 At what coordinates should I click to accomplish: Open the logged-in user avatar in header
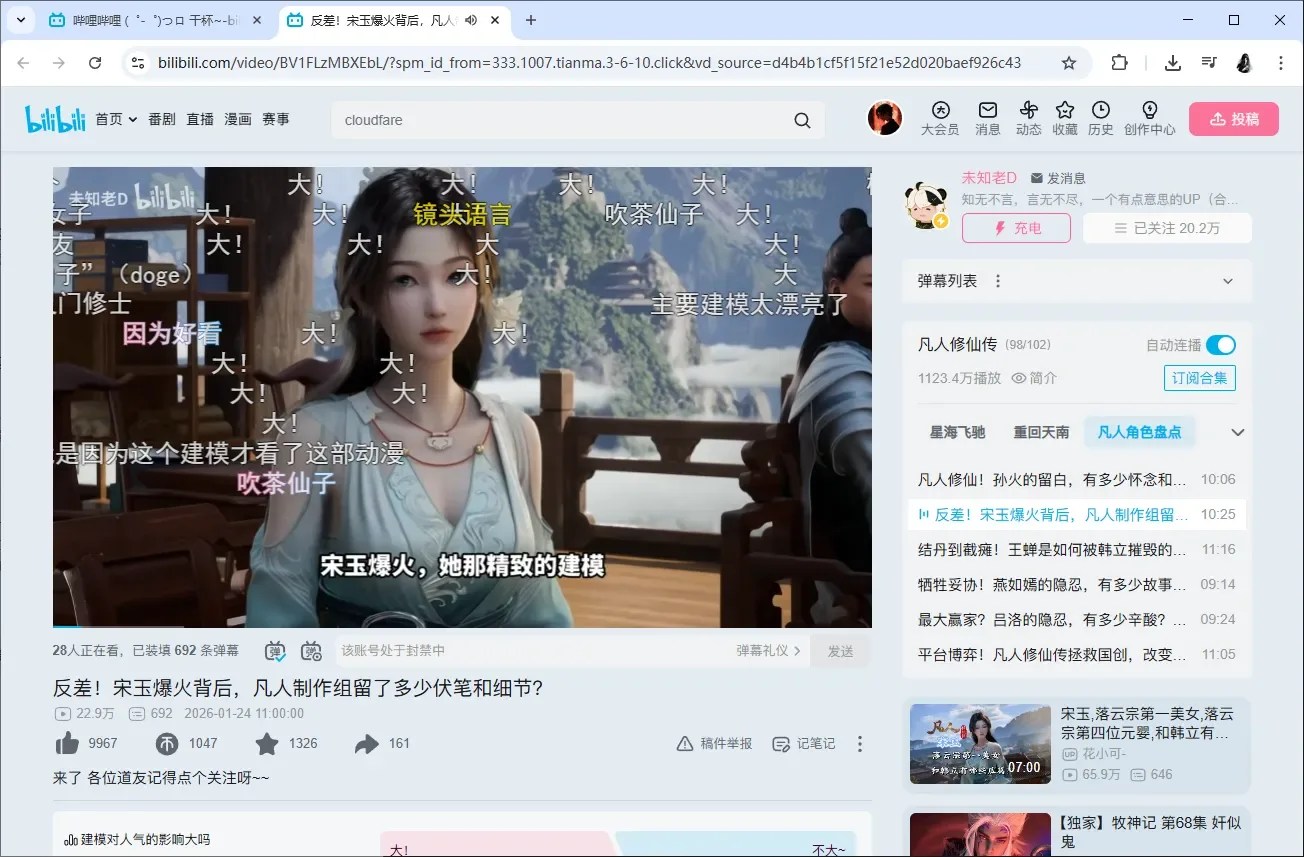point(884,118)
